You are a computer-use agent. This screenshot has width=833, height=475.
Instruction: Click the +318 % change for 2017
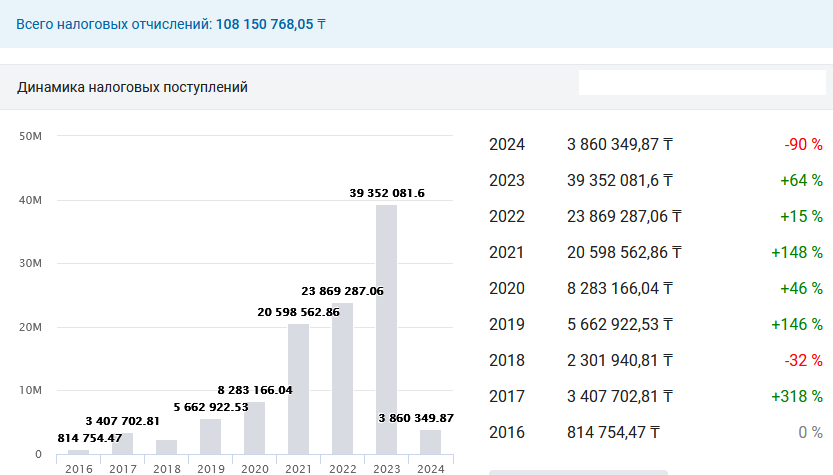[797, 396]
